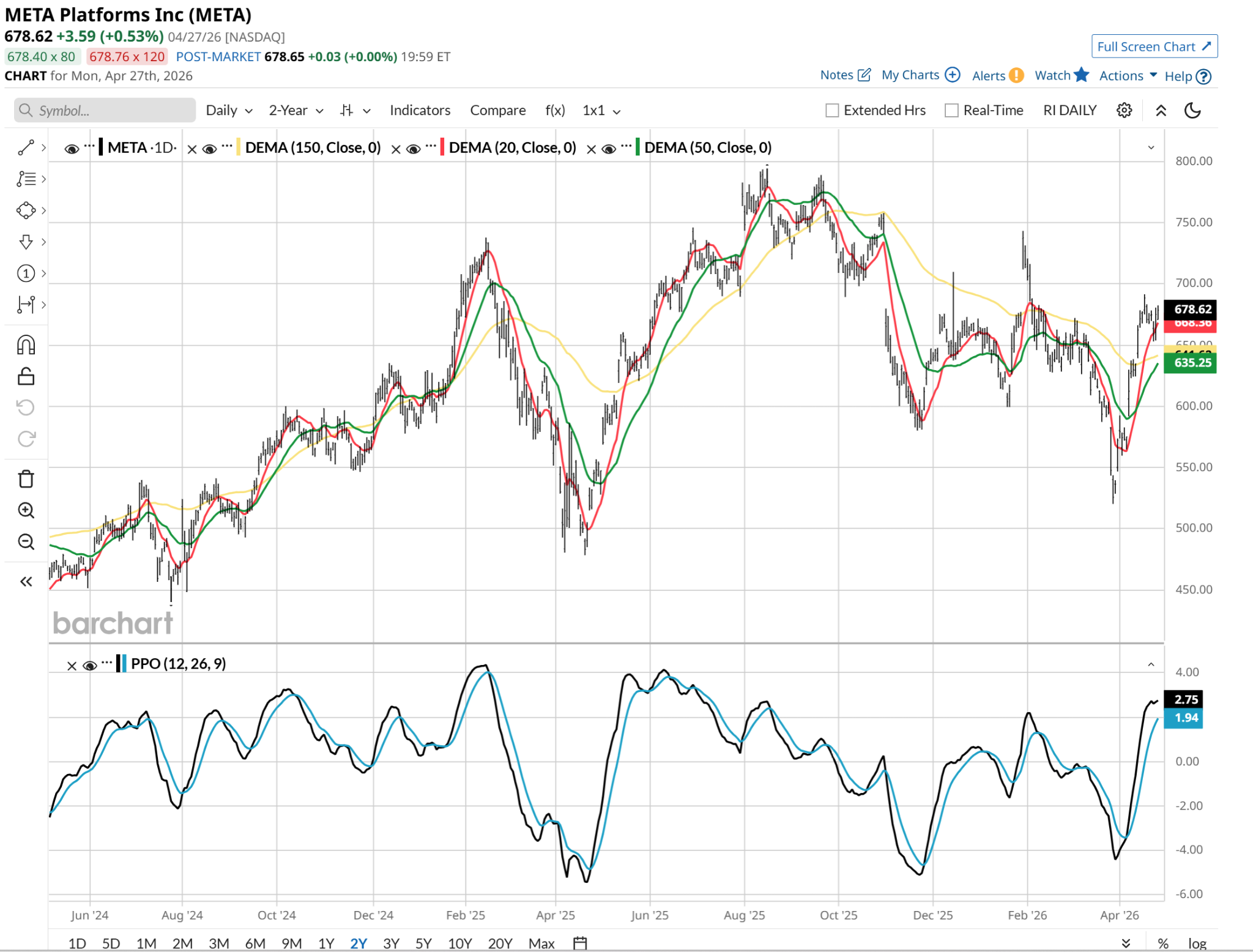Select the trend line drawing tool

click(26, 147)
